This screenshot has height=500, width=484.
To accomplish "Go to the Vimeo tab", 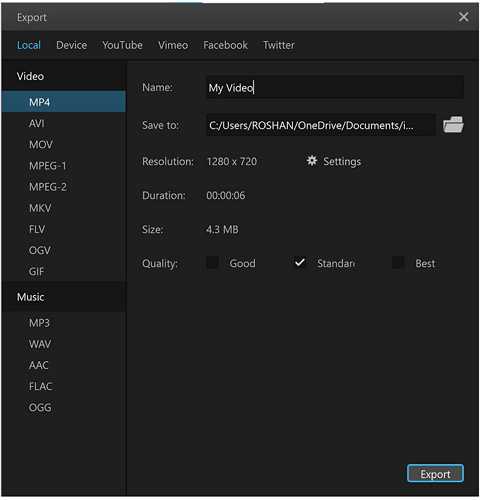I will [x=173, y=45].
